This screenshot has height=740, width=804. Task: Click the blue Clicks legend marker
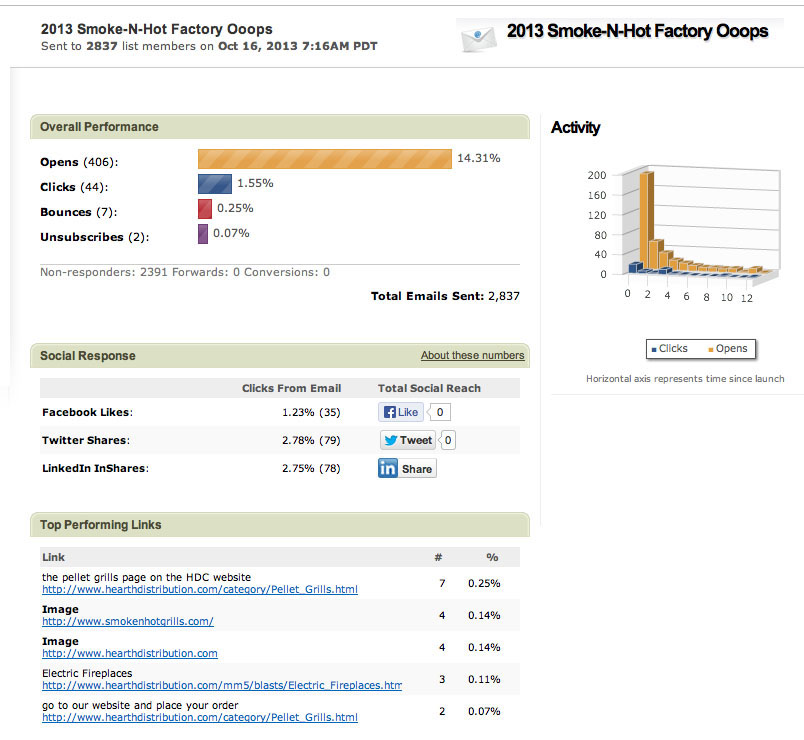tap(653, 349)
